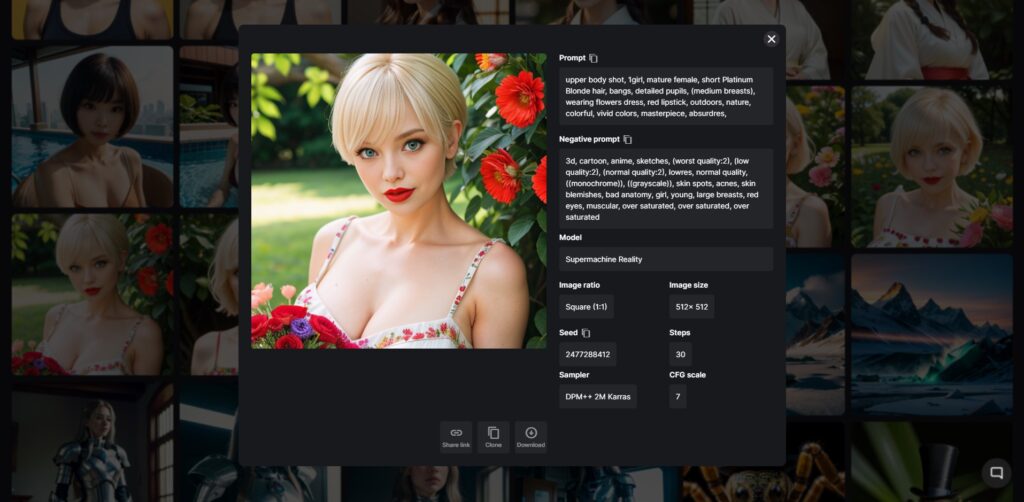Copy the Prompt text via its icon

[x=593, y=58]
